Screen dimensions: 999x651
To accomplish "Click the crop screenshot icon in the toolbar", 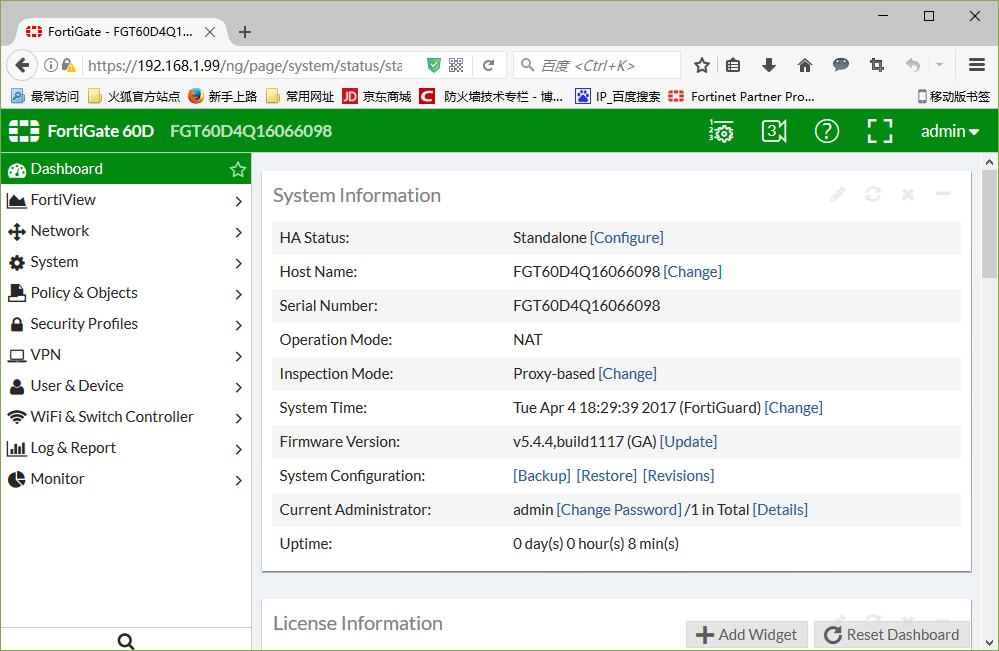I will 877,65.
